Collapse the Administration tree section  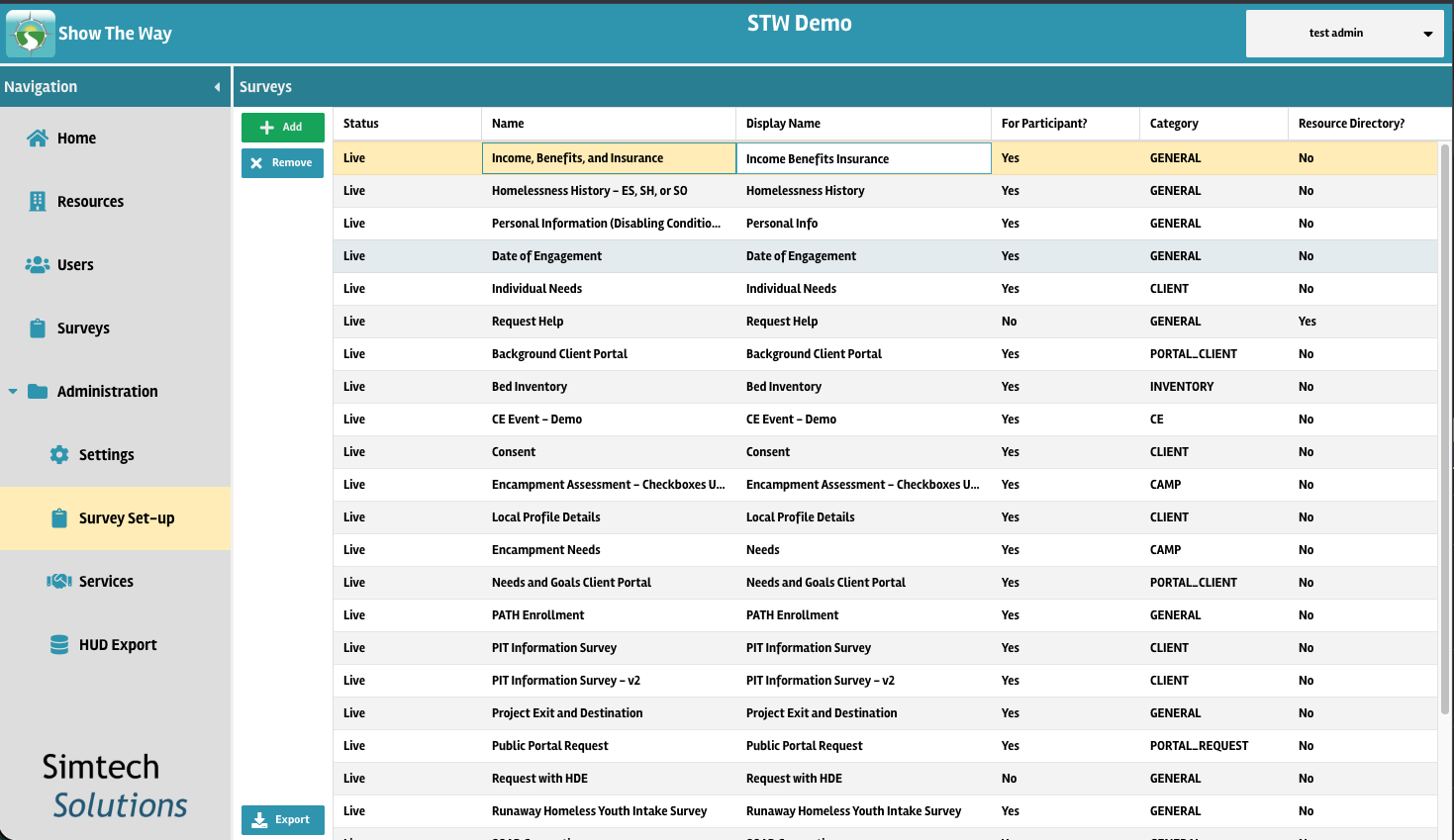(x=13, y=392)
